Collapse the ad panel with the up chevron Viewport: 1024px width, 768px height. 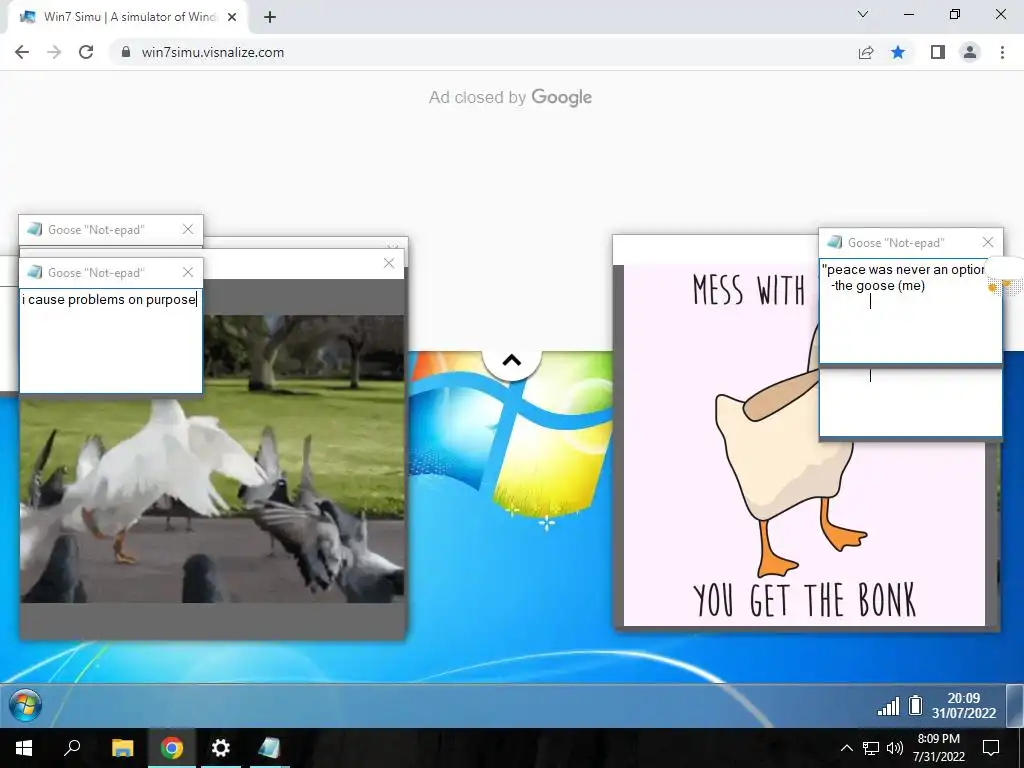pyautogui.click(x=512, y=360)
